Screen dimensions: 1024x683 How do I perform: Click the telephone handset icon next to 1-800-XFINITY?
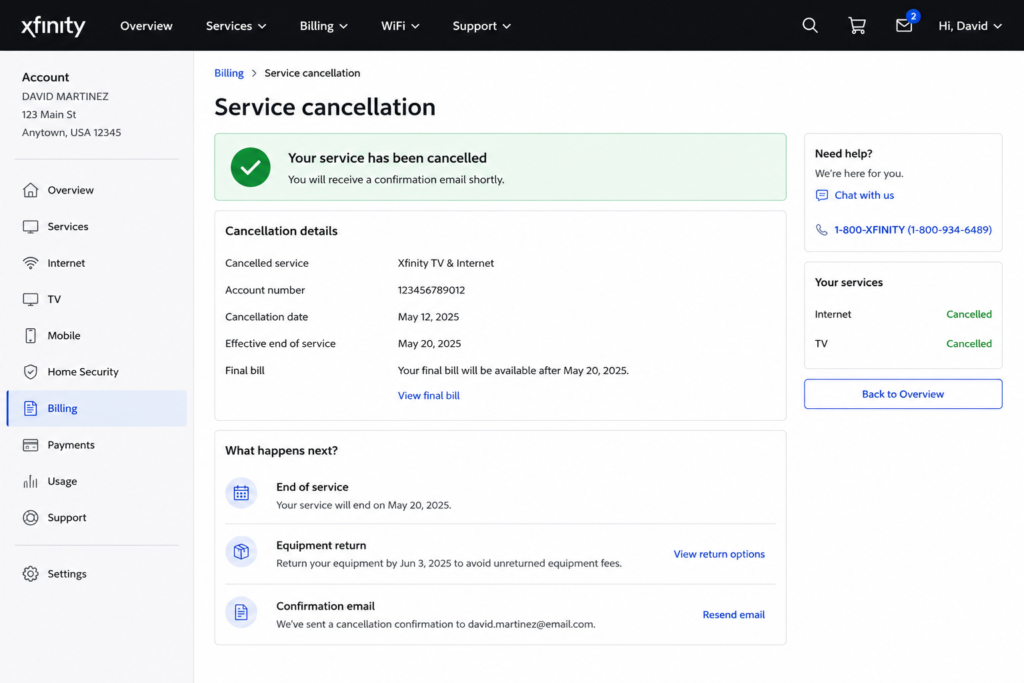(822, 230)
